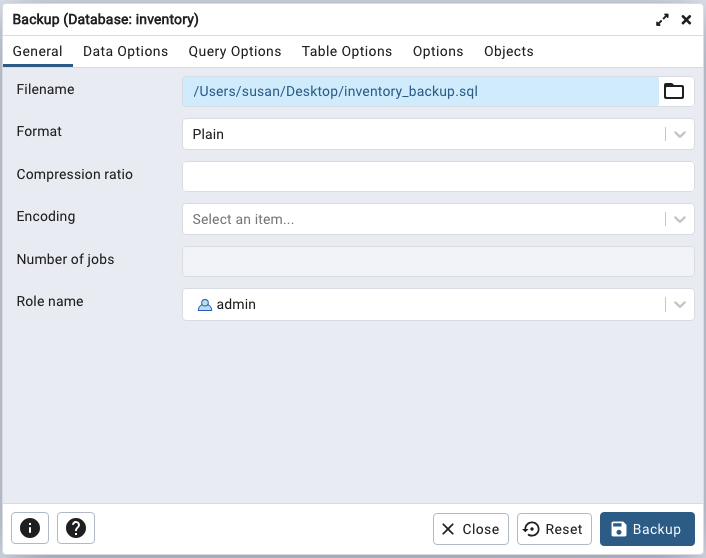The width and height of the screenshot is (706, 558).
Task: Click the folder browse icon beside Filename
Action: (675, 92)
